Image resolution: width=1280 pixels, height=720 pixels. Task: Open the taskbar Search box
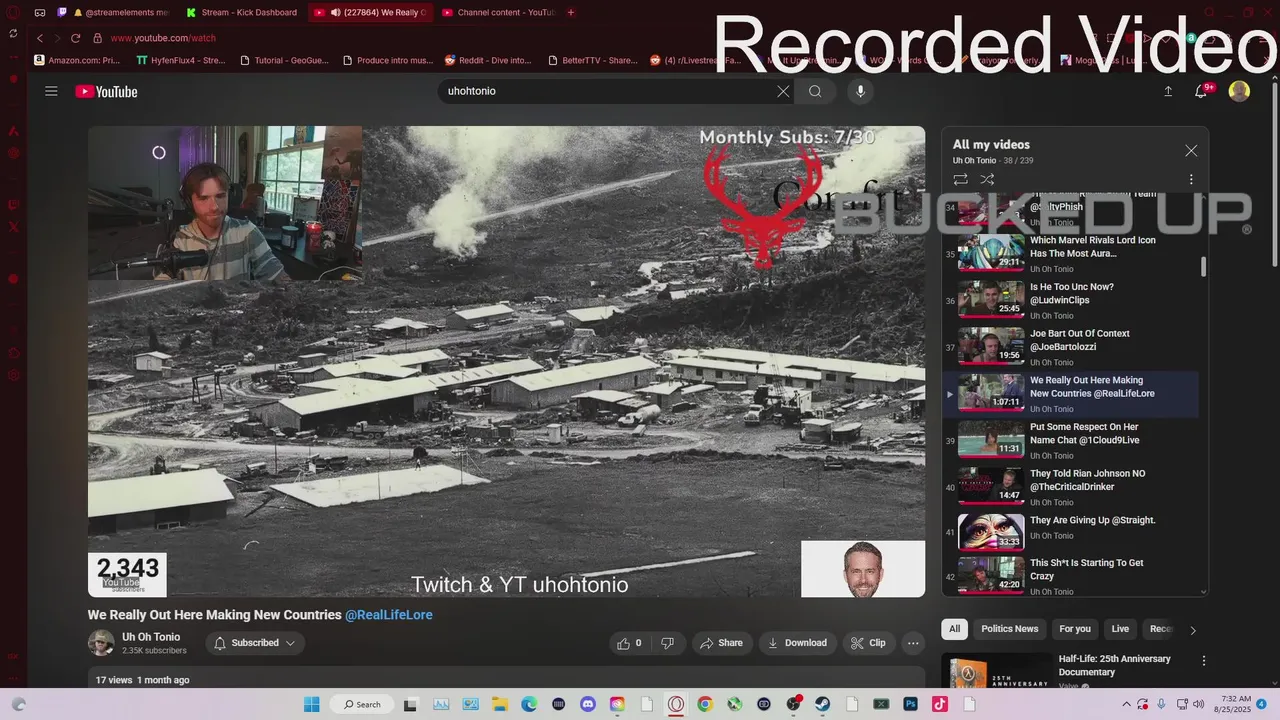pyautogui.click(x=361, y=704)
